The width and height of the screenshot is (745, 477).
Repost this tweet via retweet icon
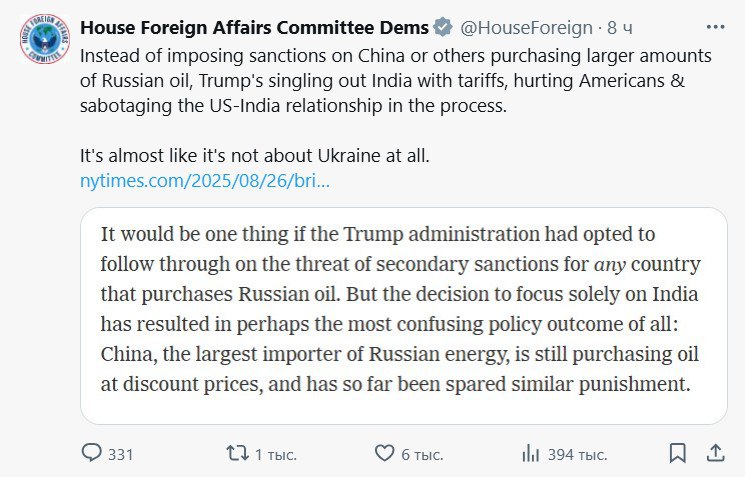click(x=237, y=453)
